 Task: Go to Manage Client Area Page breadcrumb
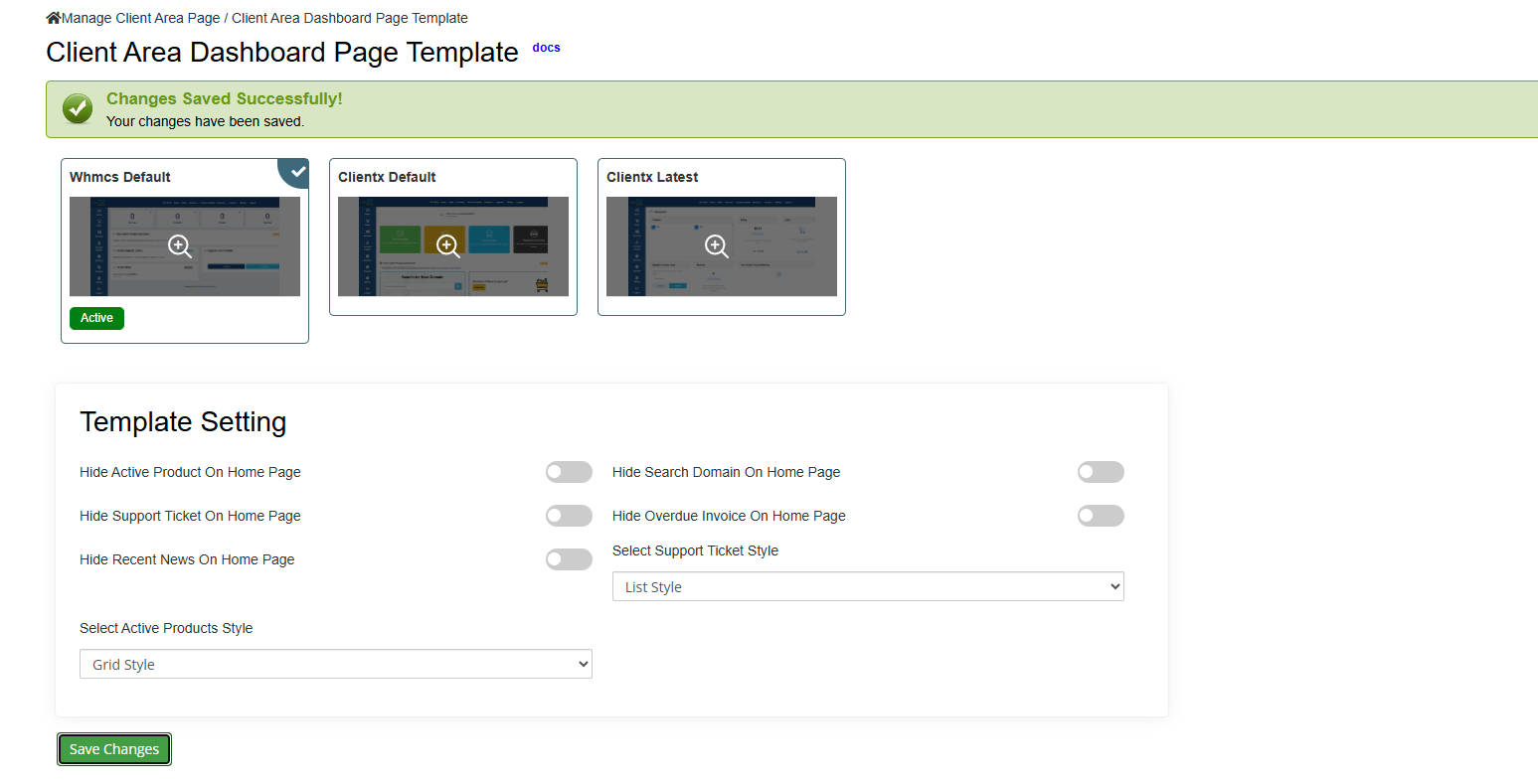(141, 18)
